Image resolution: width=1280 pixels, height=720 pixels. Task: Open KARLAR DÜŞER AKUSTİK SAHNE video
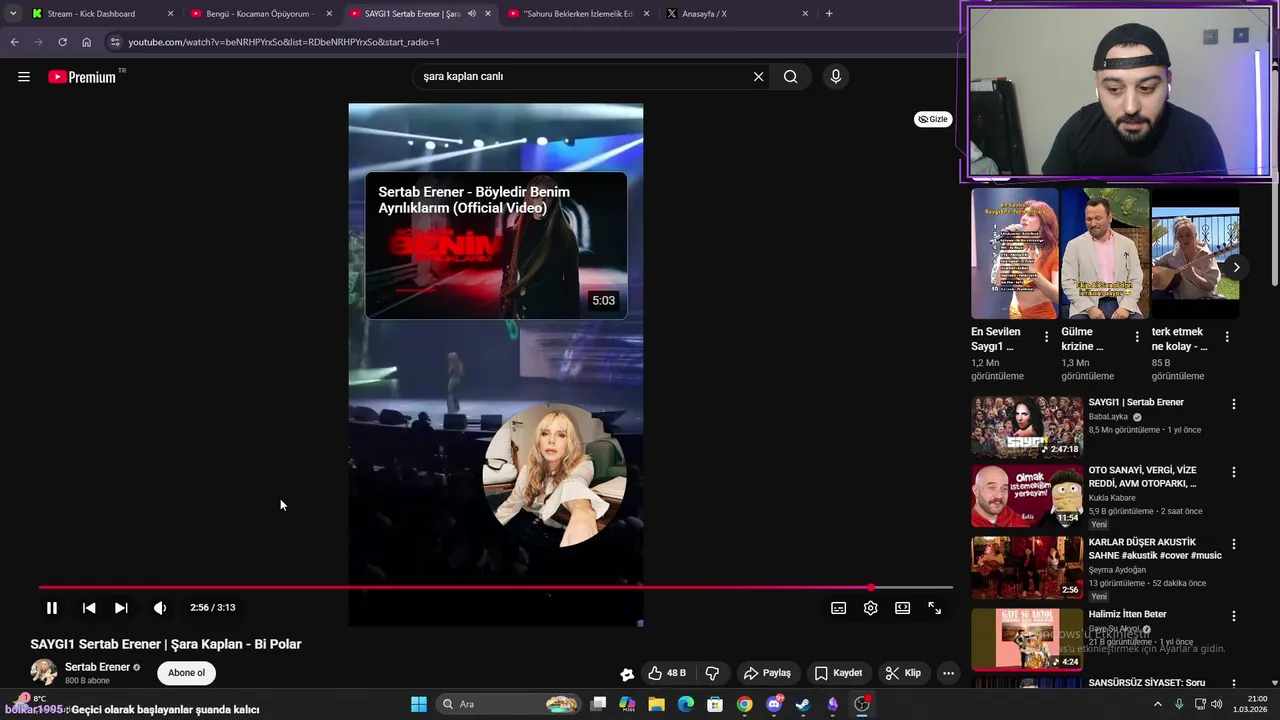coord(1027,567)
